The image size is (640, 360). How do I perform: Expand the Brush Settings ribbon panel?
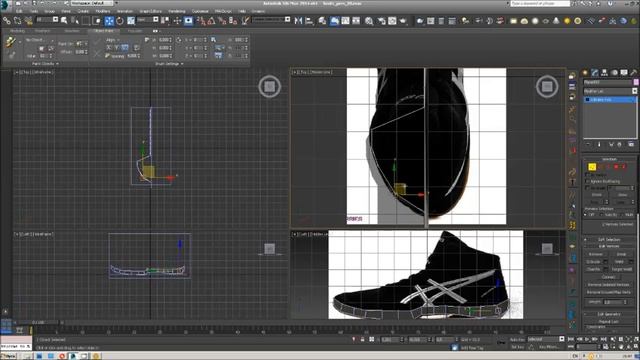pos(169,64)
